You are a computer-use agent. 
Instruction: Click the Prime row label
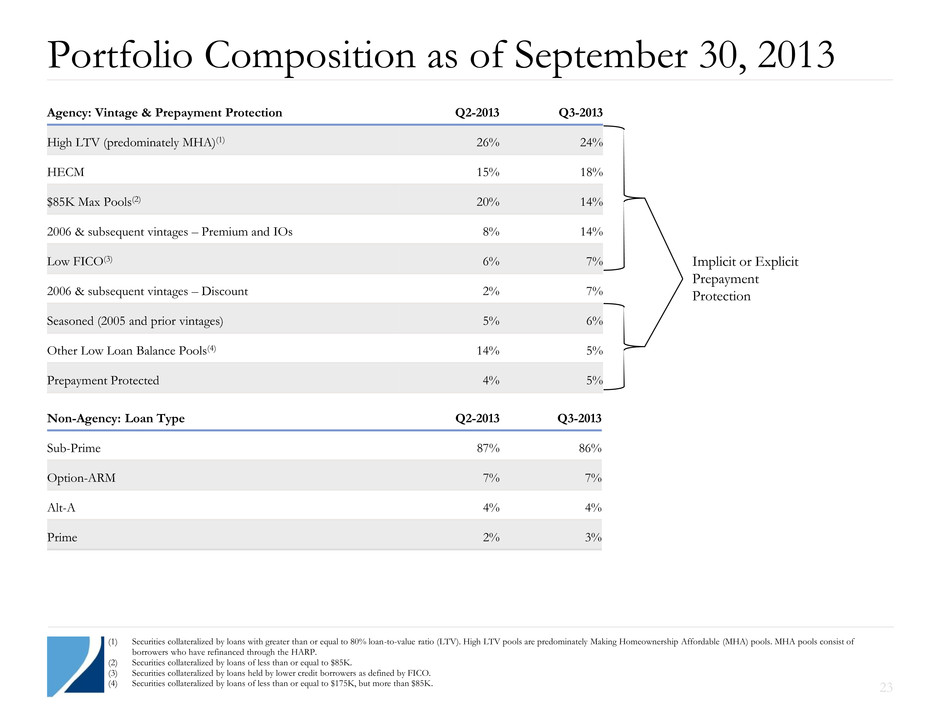(x=62, y=537)
